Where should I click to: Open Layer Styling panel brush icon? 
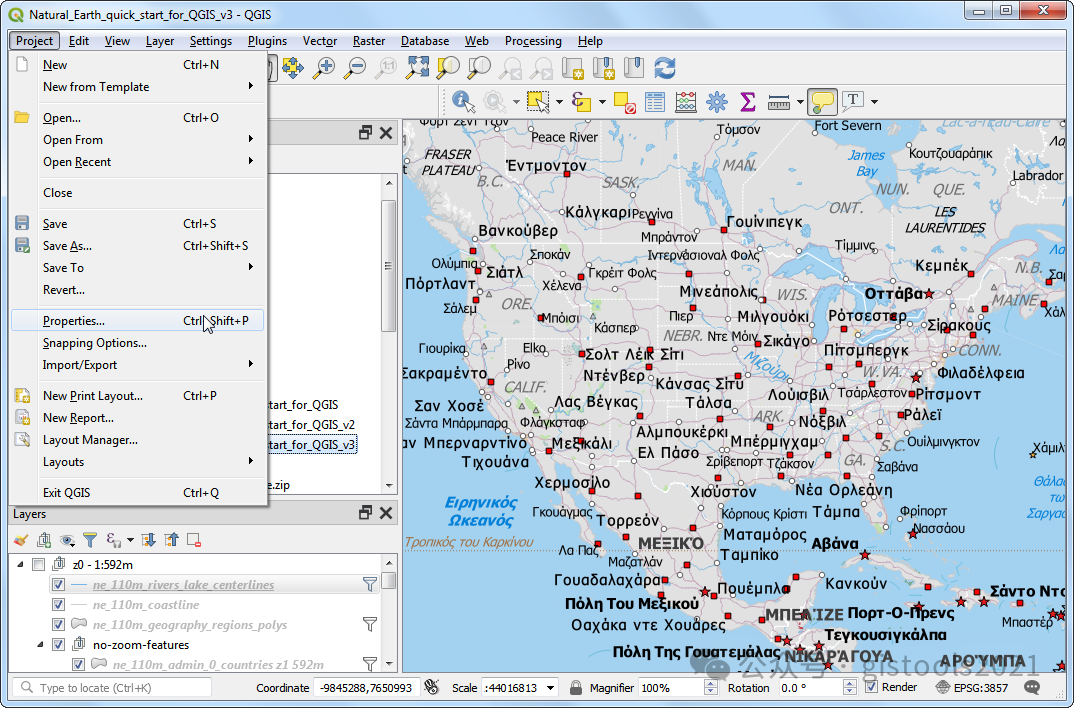click(21, 540)
